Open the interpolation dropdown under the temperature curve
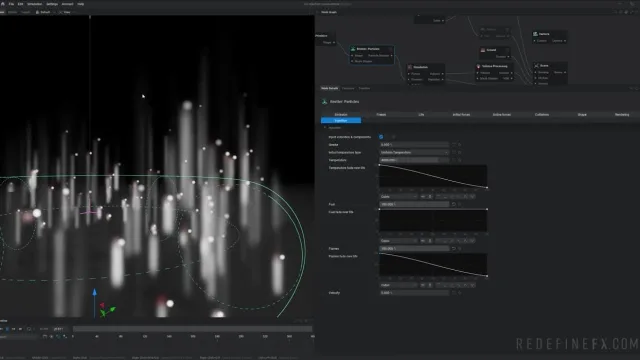Screen dimensions: 640x360 [x=398, y=197]
